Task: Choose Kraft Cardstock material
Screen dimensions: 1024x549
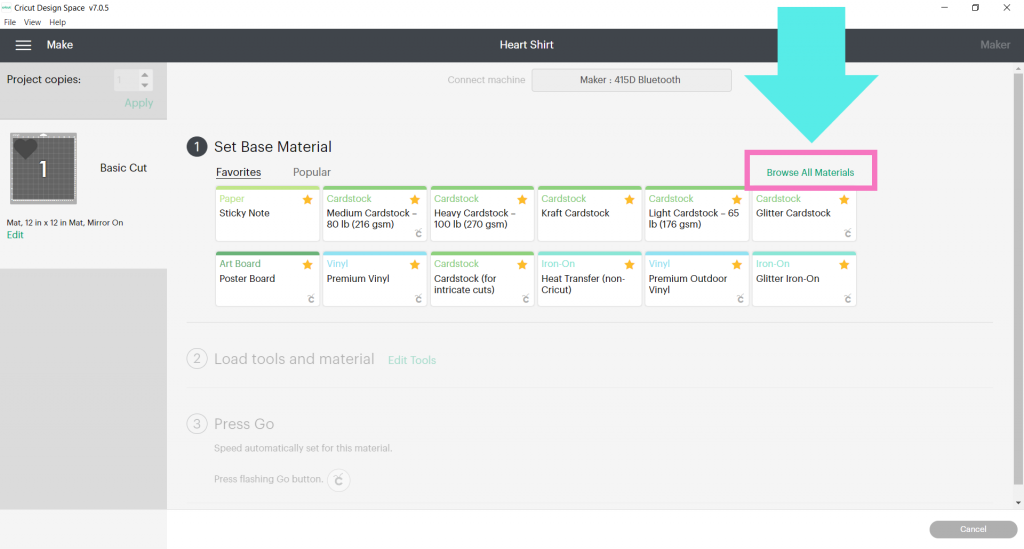Action: click(x=589, y=213)
